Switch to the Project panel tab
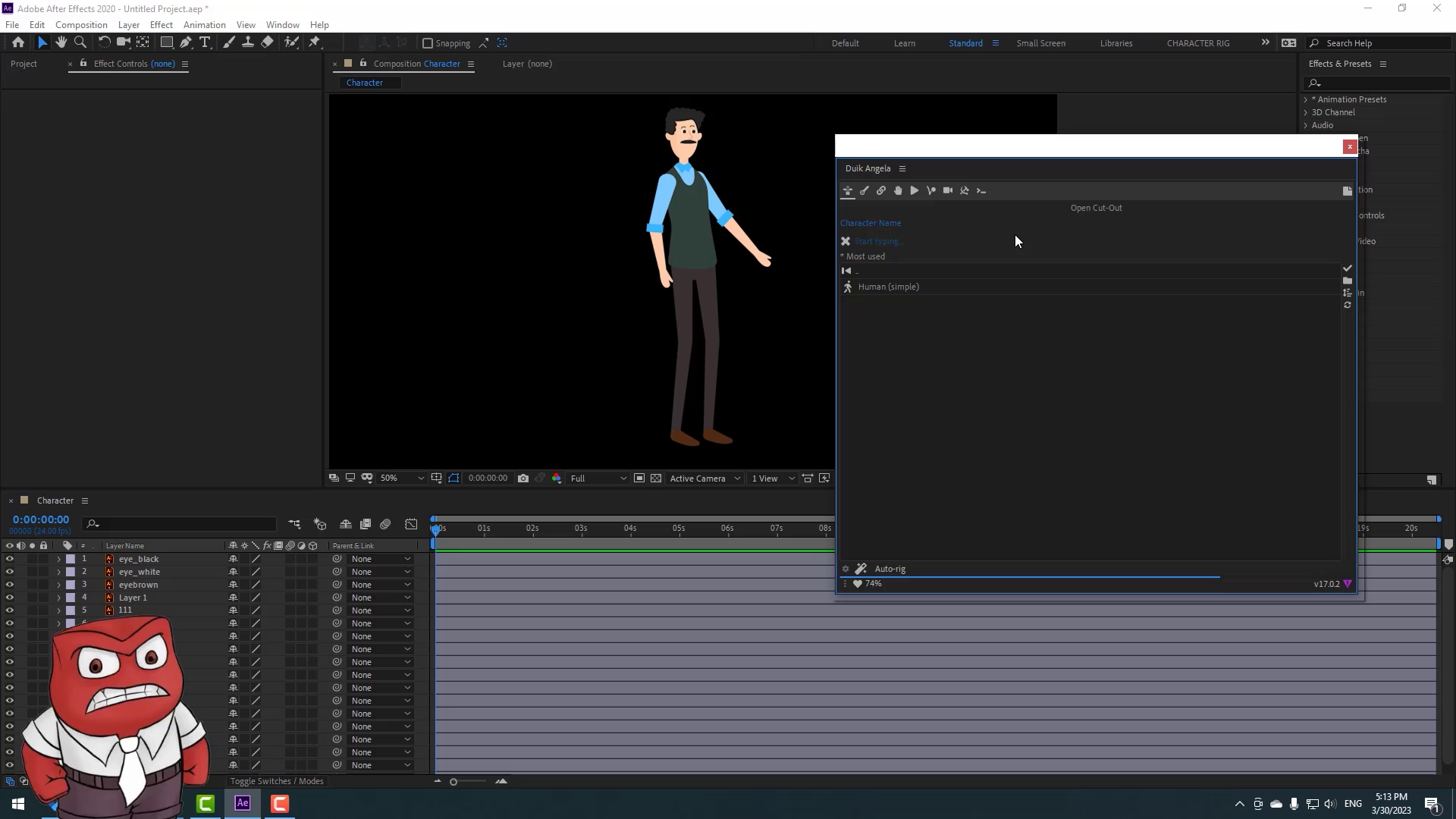This screenshot has width=1456, height=819. click(x=24, y=64)
